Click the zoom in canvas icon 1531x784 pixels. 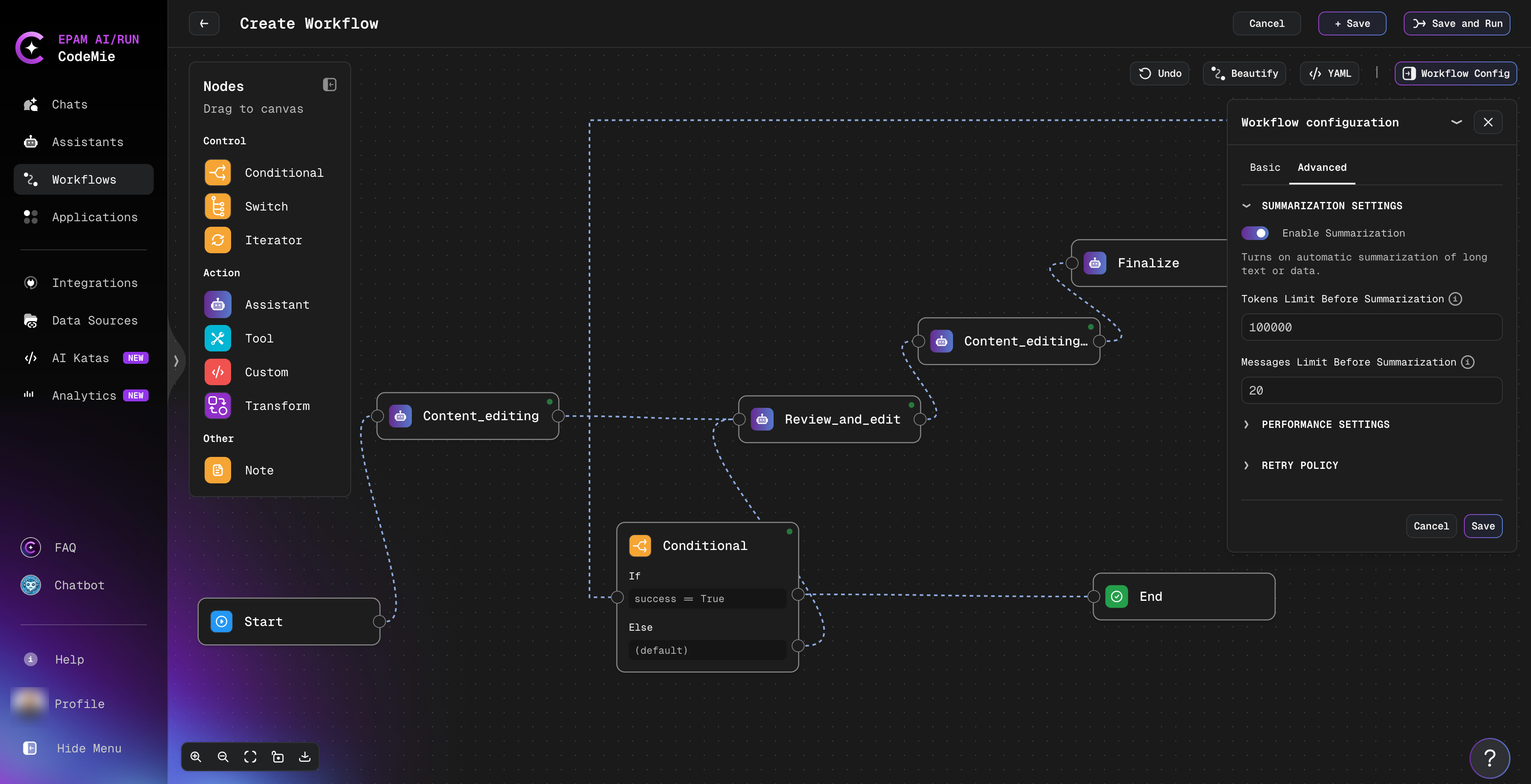pos(196,757)
